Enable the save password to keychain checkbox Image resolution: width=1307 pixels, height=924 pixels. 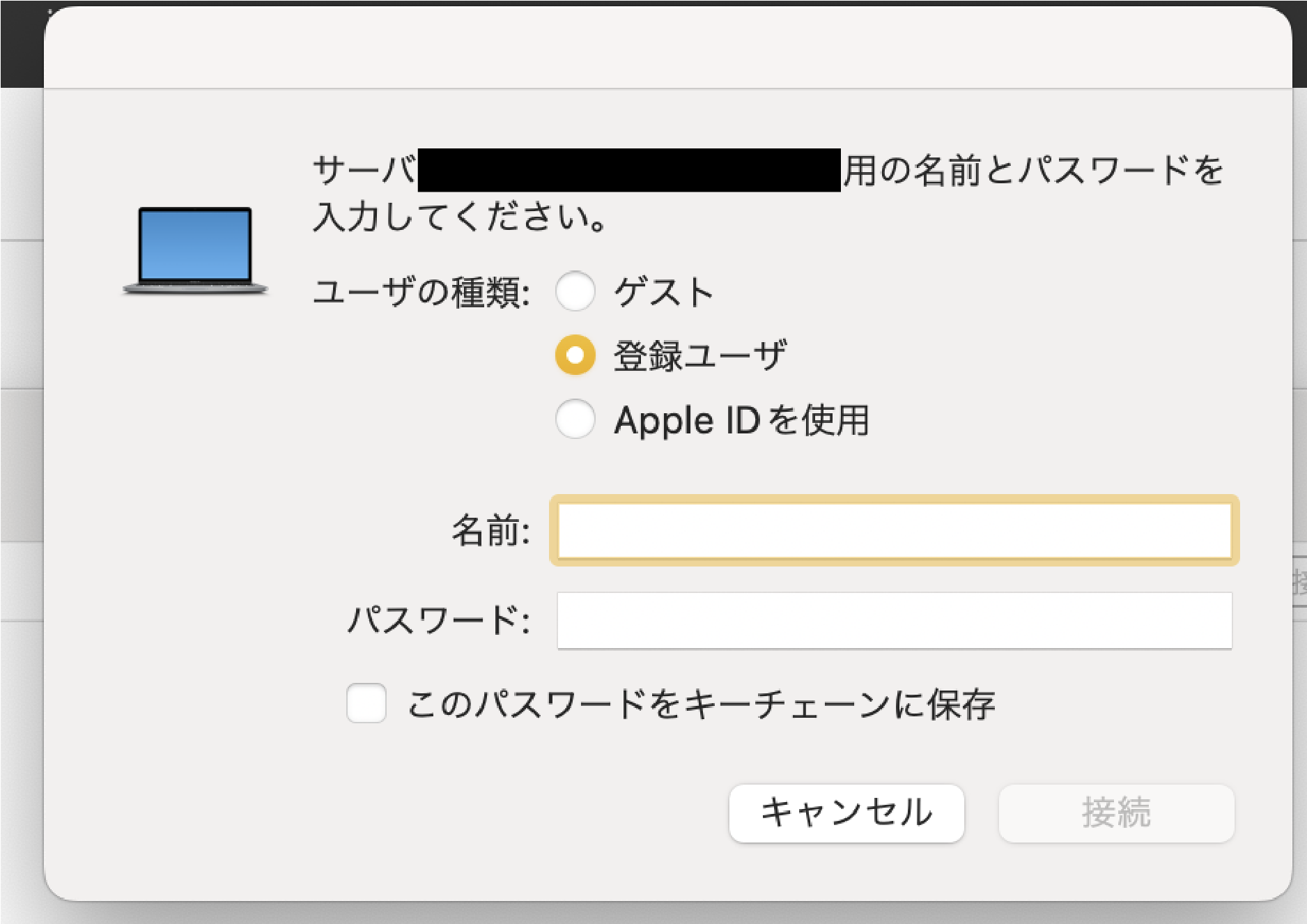(x=366, y=703)
